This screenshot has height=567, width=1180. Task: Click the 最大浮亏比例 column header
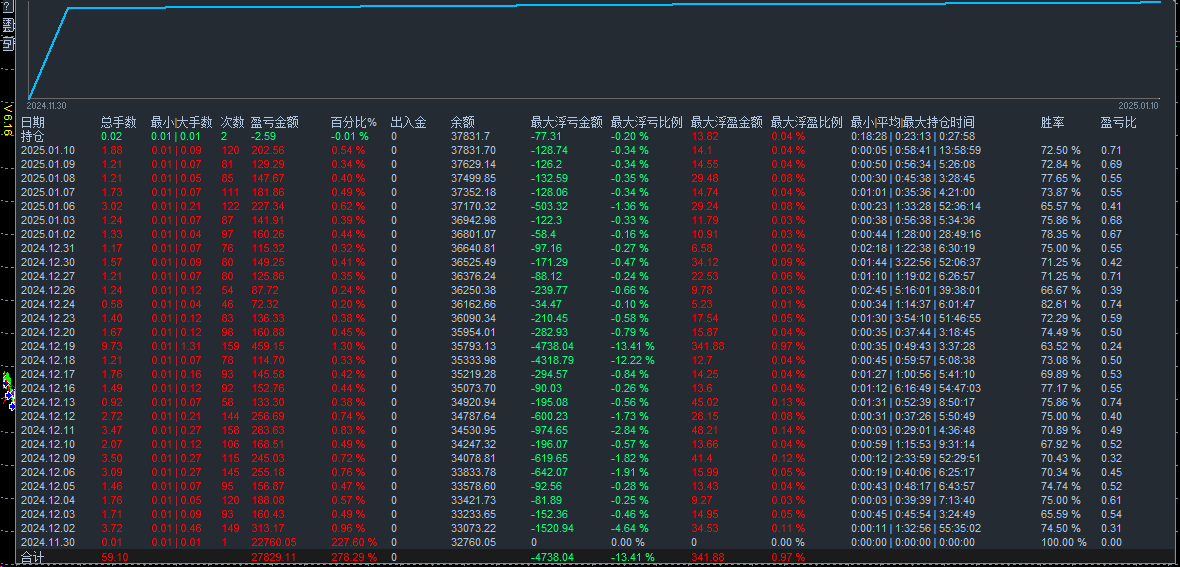(x=646, y=123)
